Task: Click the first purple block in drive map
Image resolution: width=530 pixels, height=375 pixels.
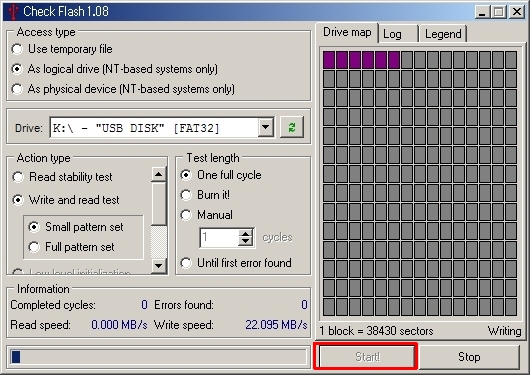Action: point(329,60)
